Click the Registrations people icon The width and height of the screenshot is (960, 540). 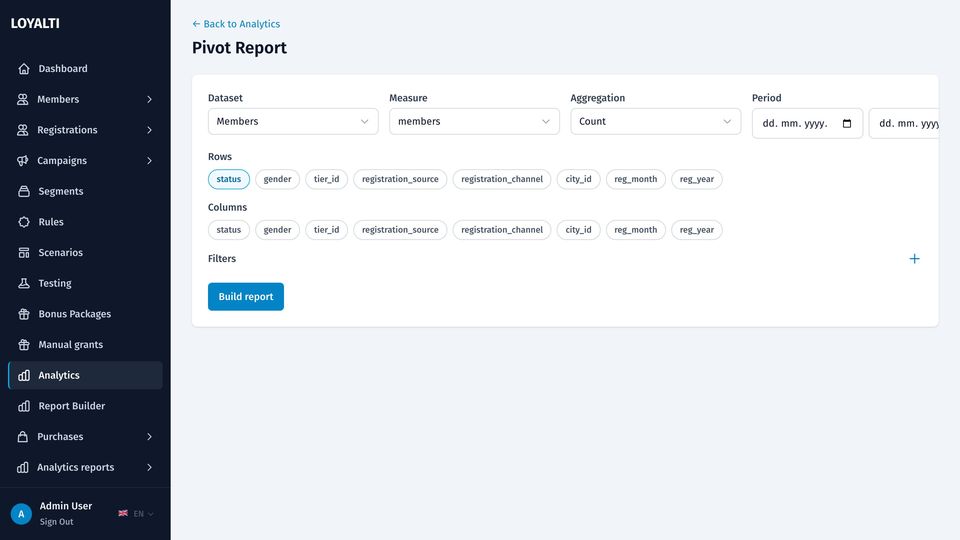coord(23,130)
